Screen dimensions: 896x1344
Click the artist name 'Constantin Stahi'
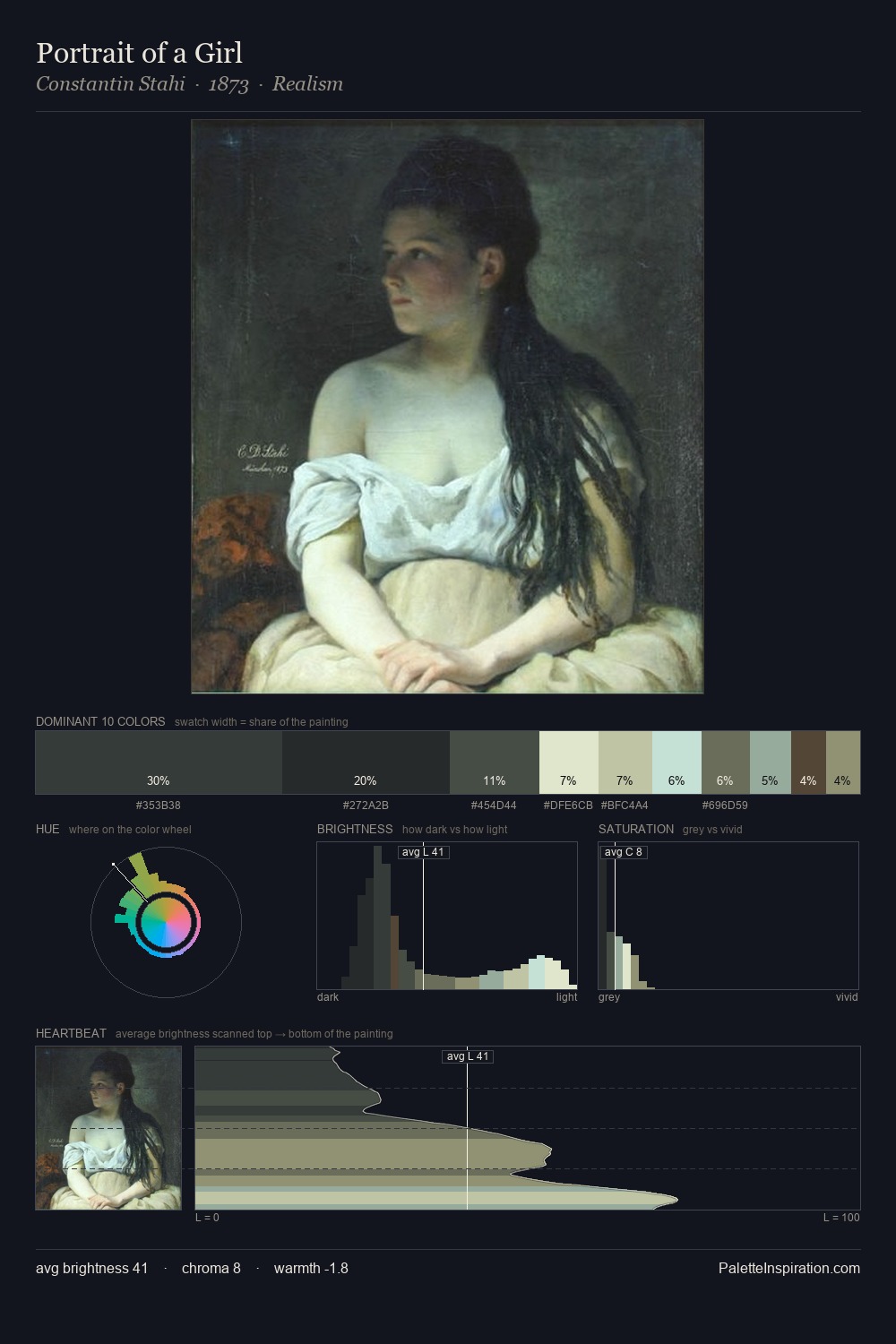point(110,83)
